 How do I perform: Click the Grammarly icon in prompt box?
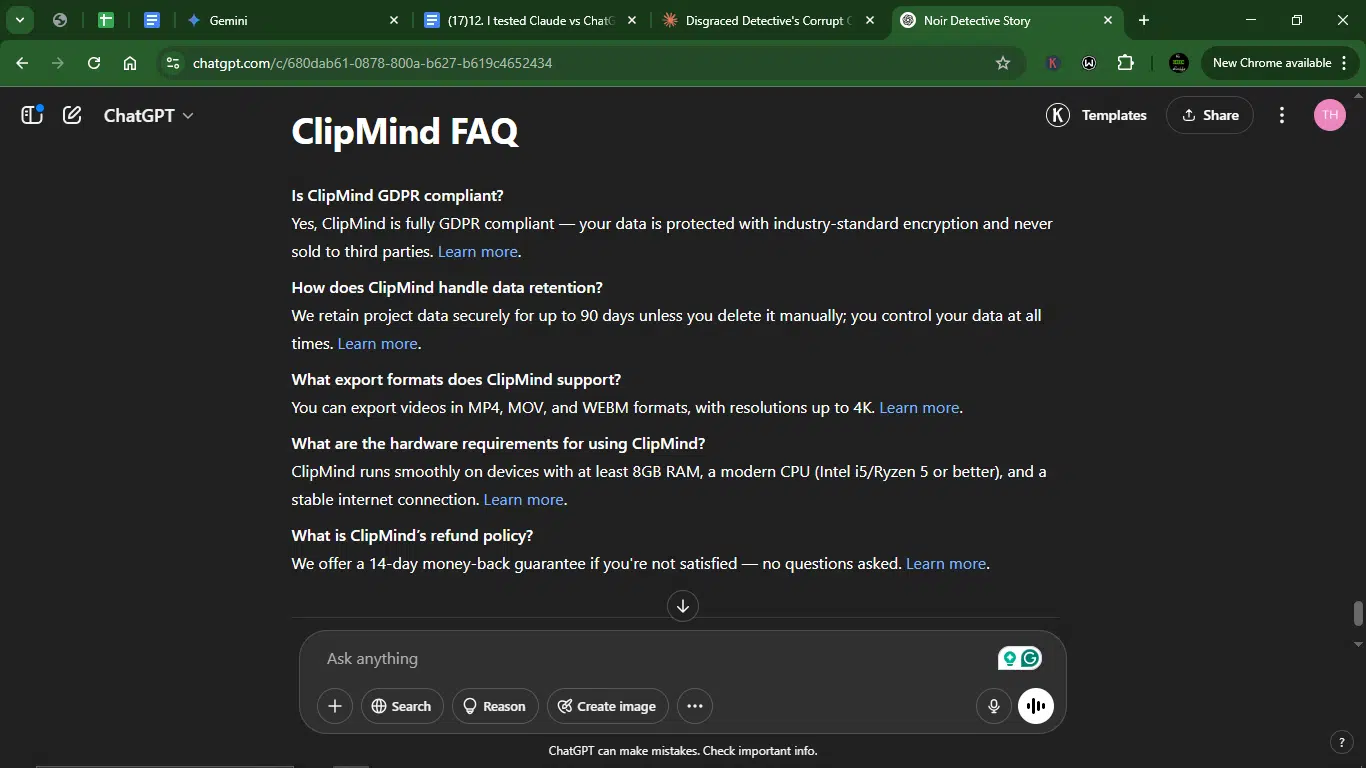click(1031, 658)
